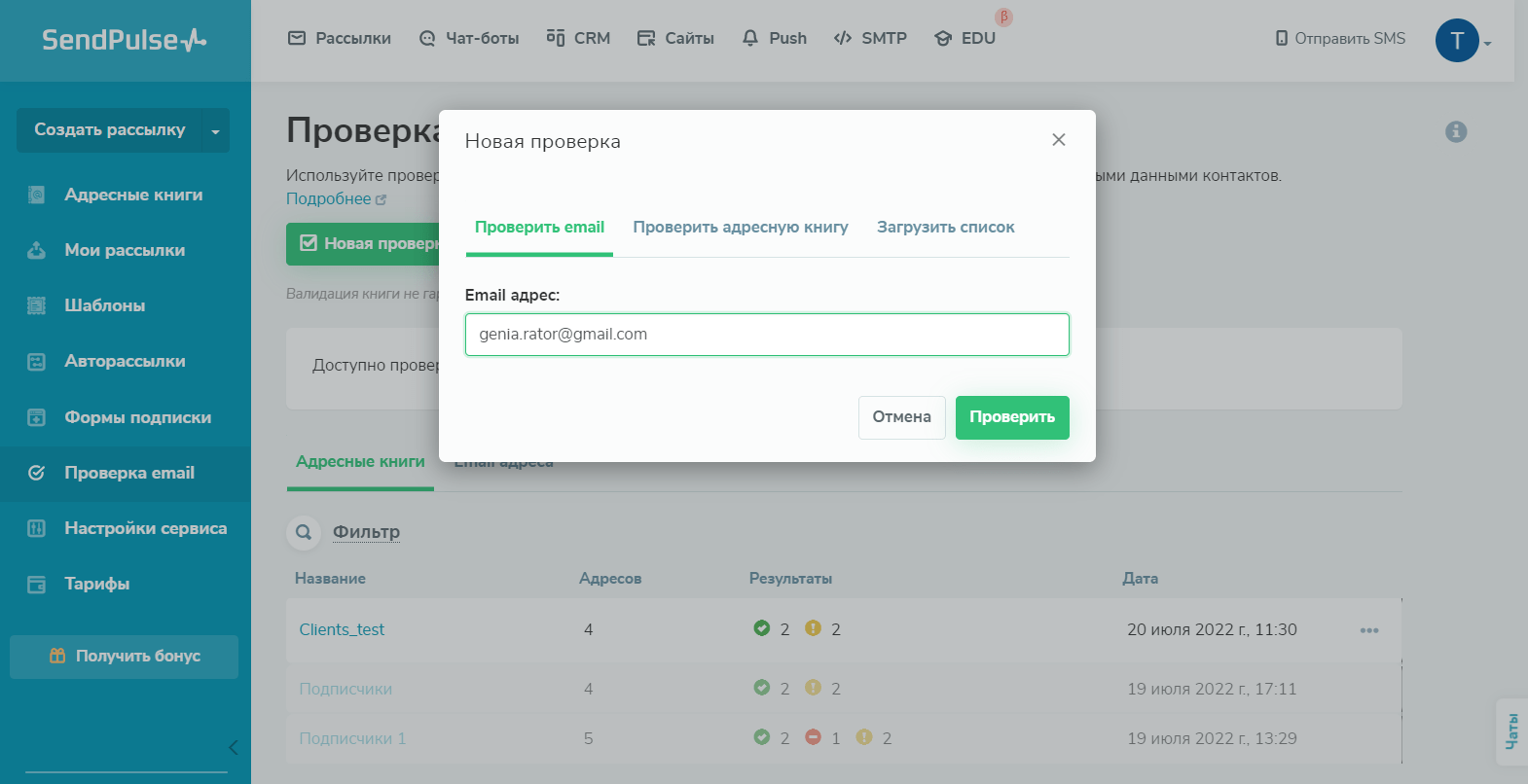The image size is (1528, 784).
Task: Click the SendPulse logo
Action: point(124,40)
